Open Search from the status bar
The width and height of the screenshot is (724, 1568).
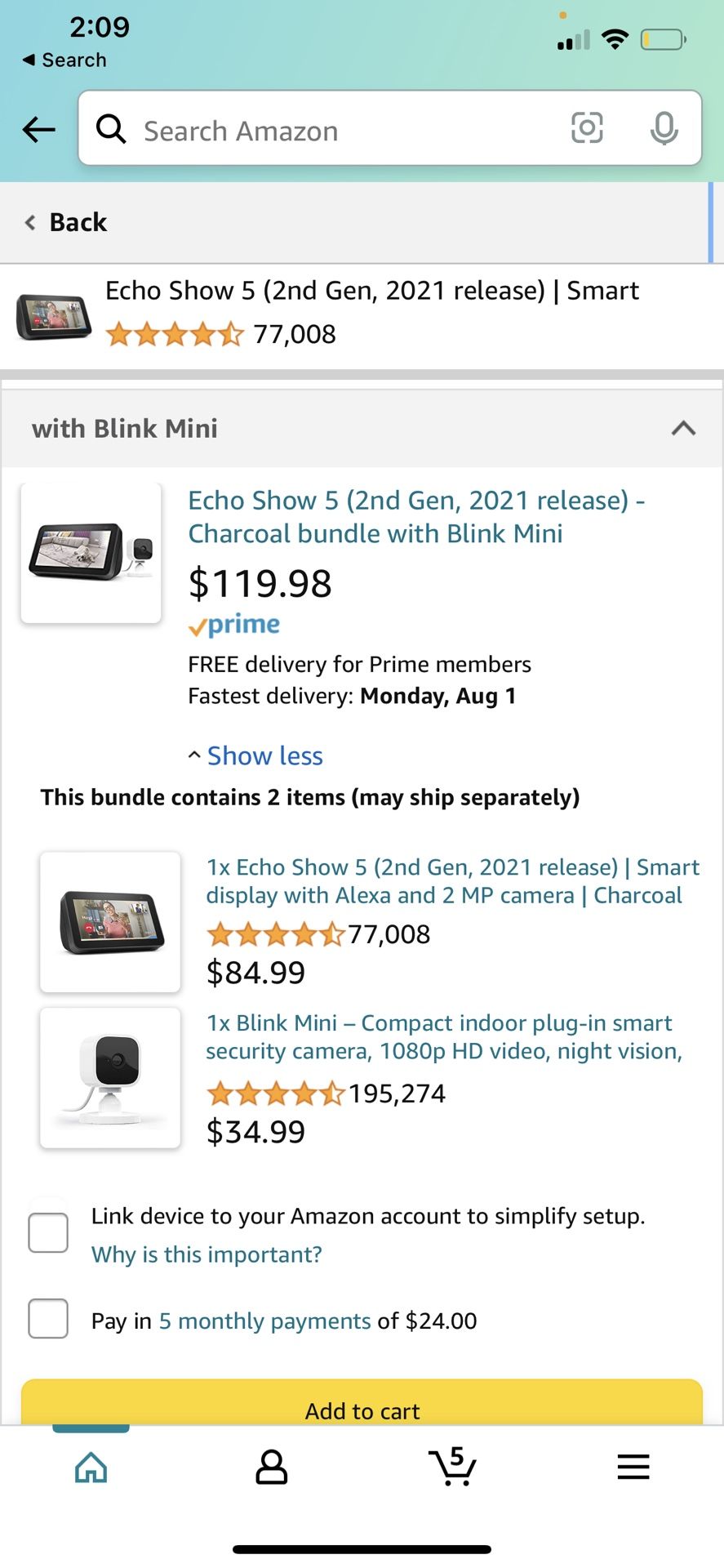pyautogui.click(x=63, y=59)
